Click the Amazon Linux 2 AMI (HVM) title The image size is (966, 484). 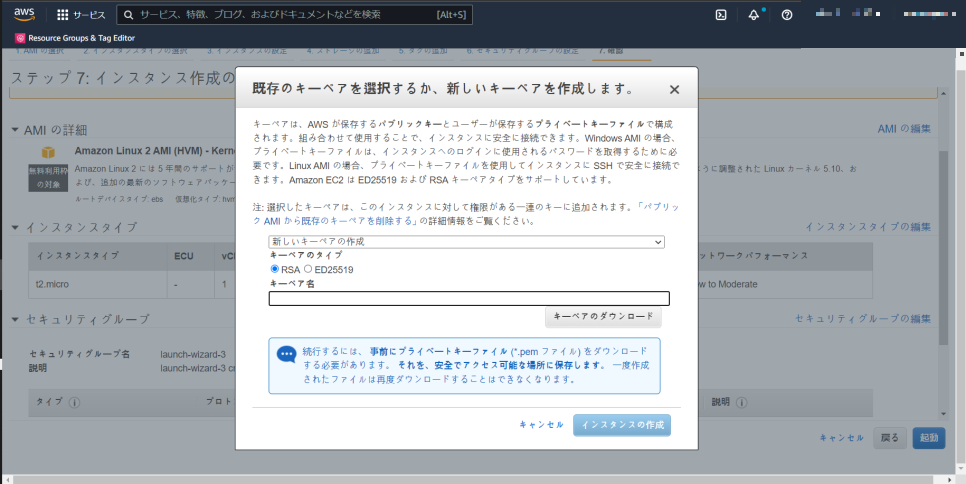point(155,151)
